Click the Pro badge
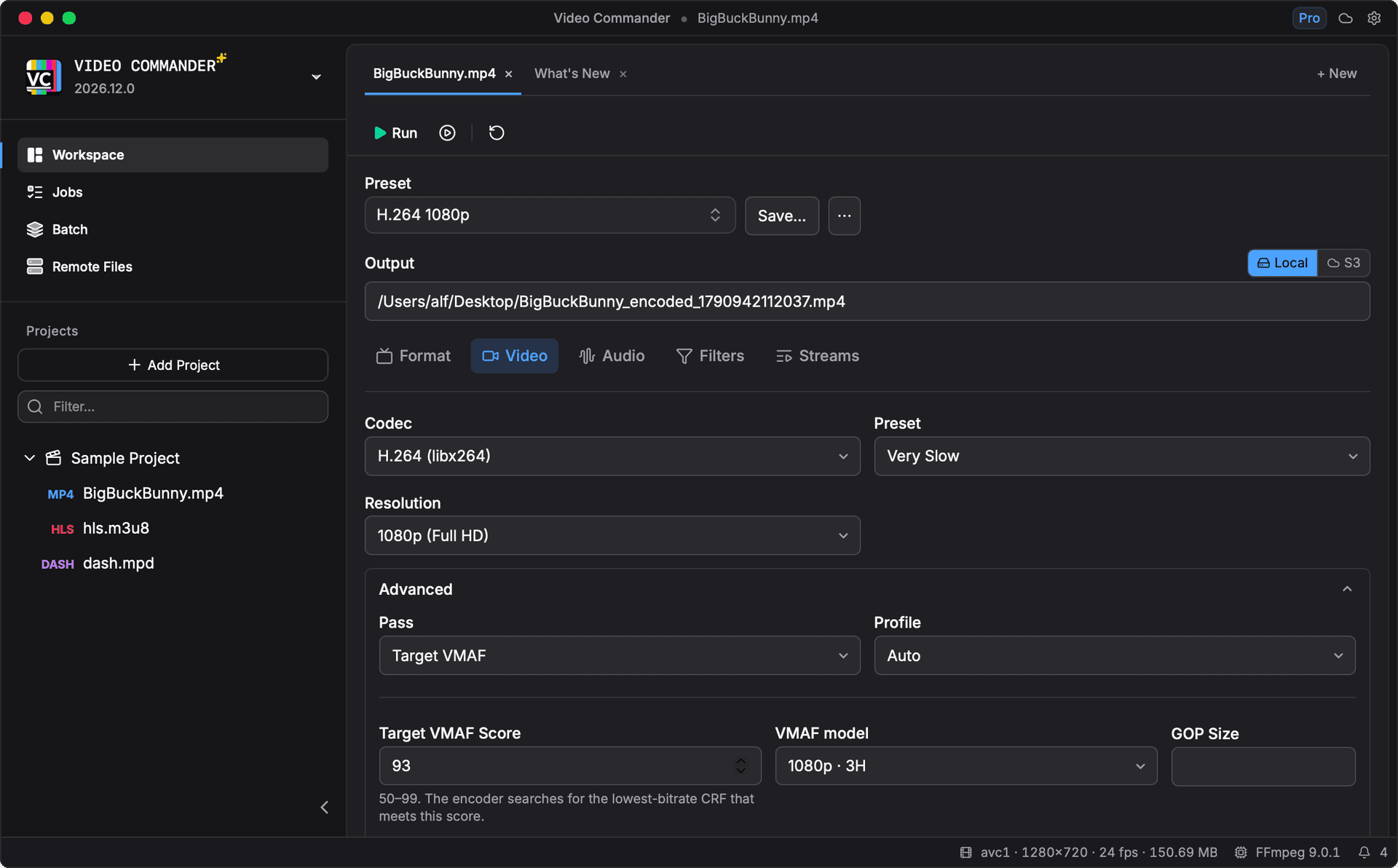Screen dimensions: 1398x868 click(x=1309, y=18)
